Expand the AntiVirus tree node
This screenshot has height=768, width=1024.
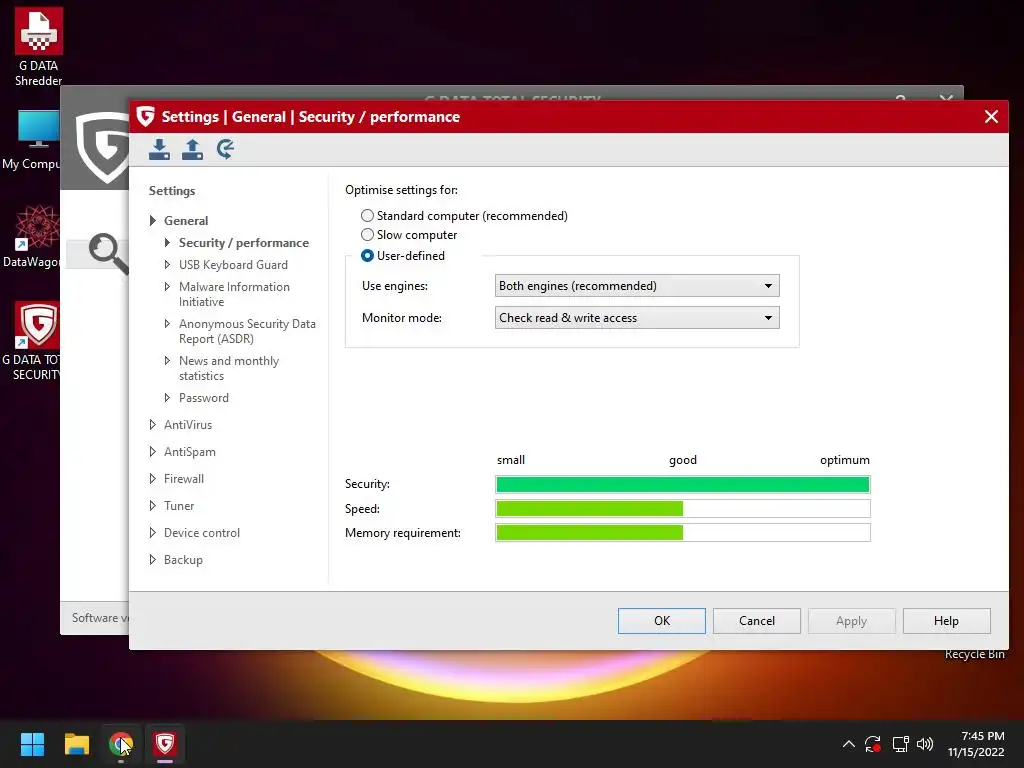pyautogui.click(x=152, y=424)
